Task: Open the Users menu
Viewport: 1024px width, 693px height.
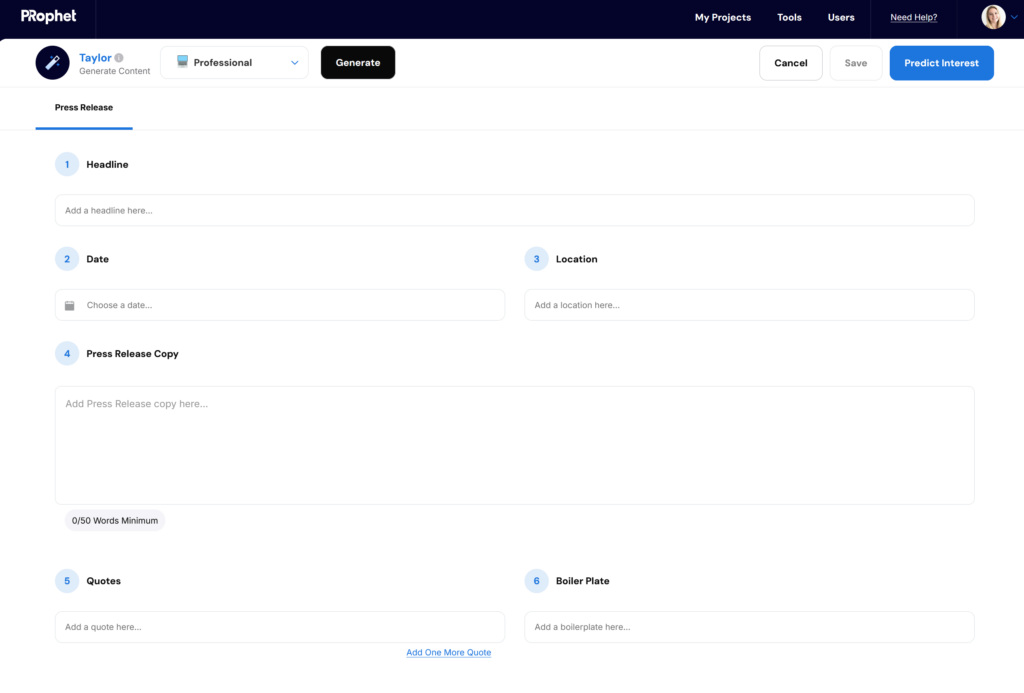Action: [840, 18]
